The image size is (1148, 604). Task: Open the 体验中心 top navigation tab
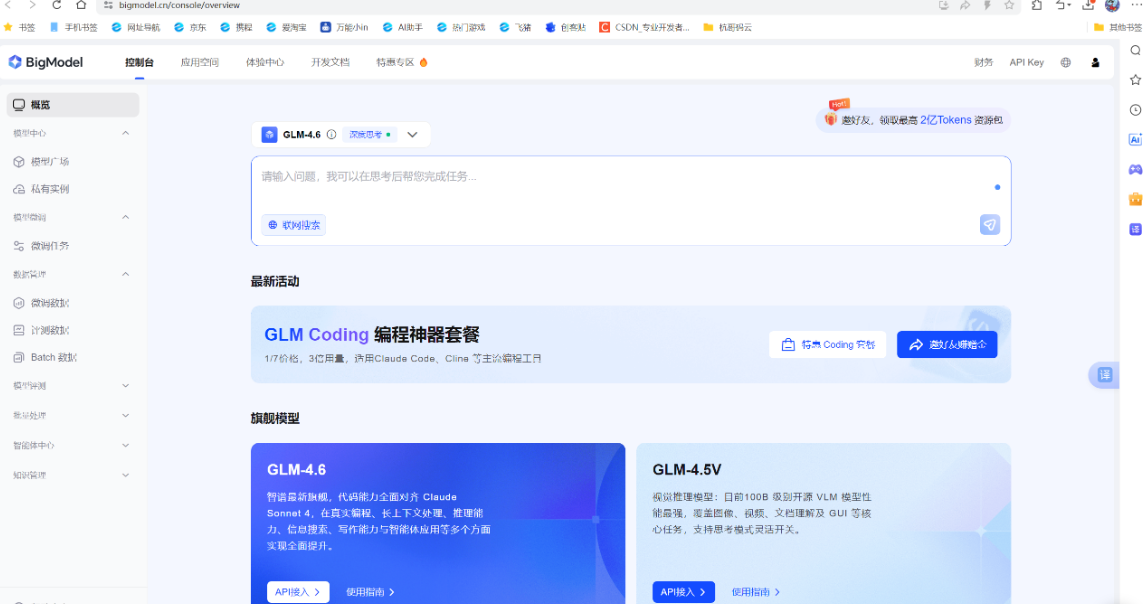[265, 62]
